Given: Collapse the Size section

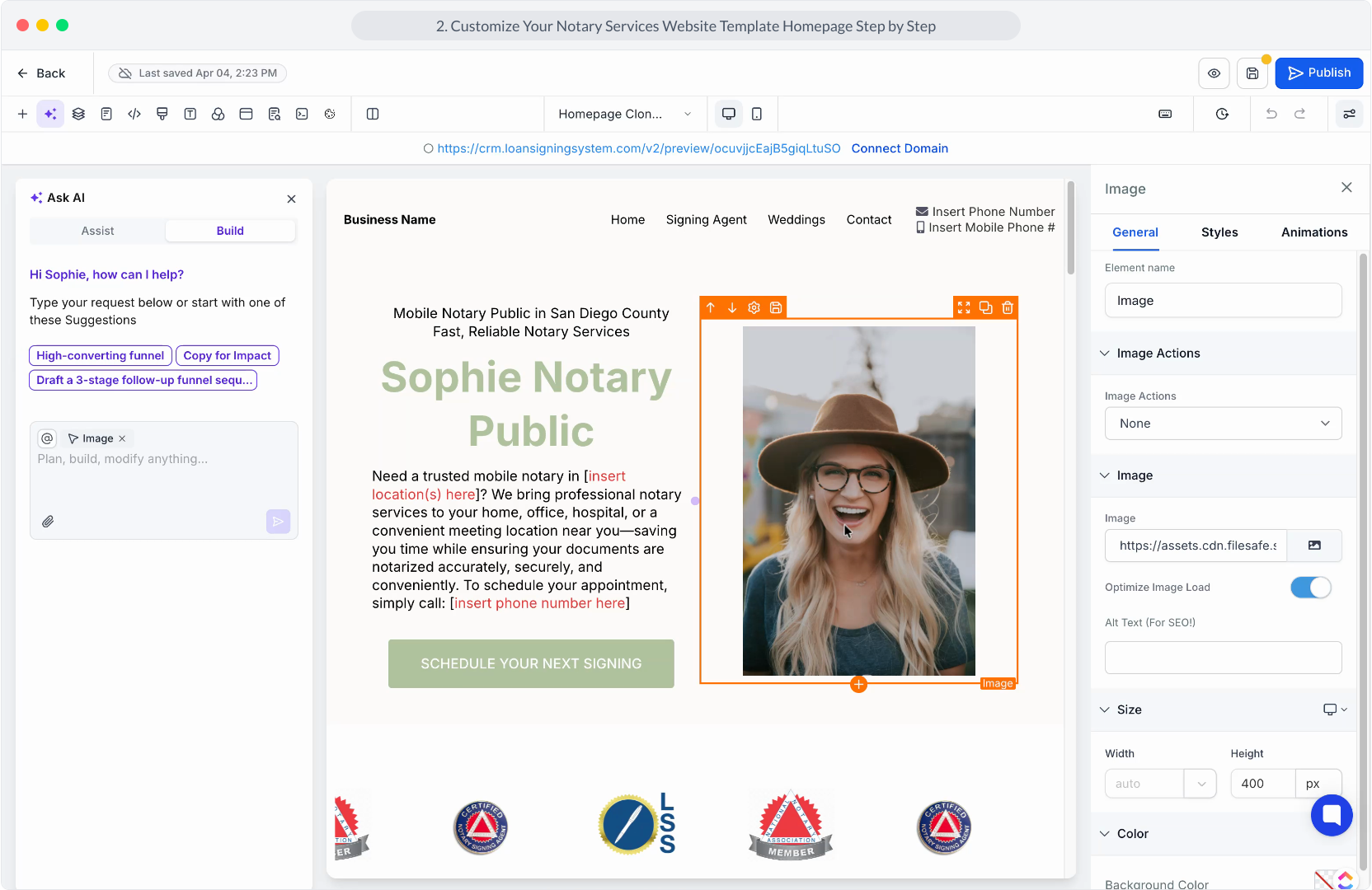Looking at the screenshot, I should 1105,710.
